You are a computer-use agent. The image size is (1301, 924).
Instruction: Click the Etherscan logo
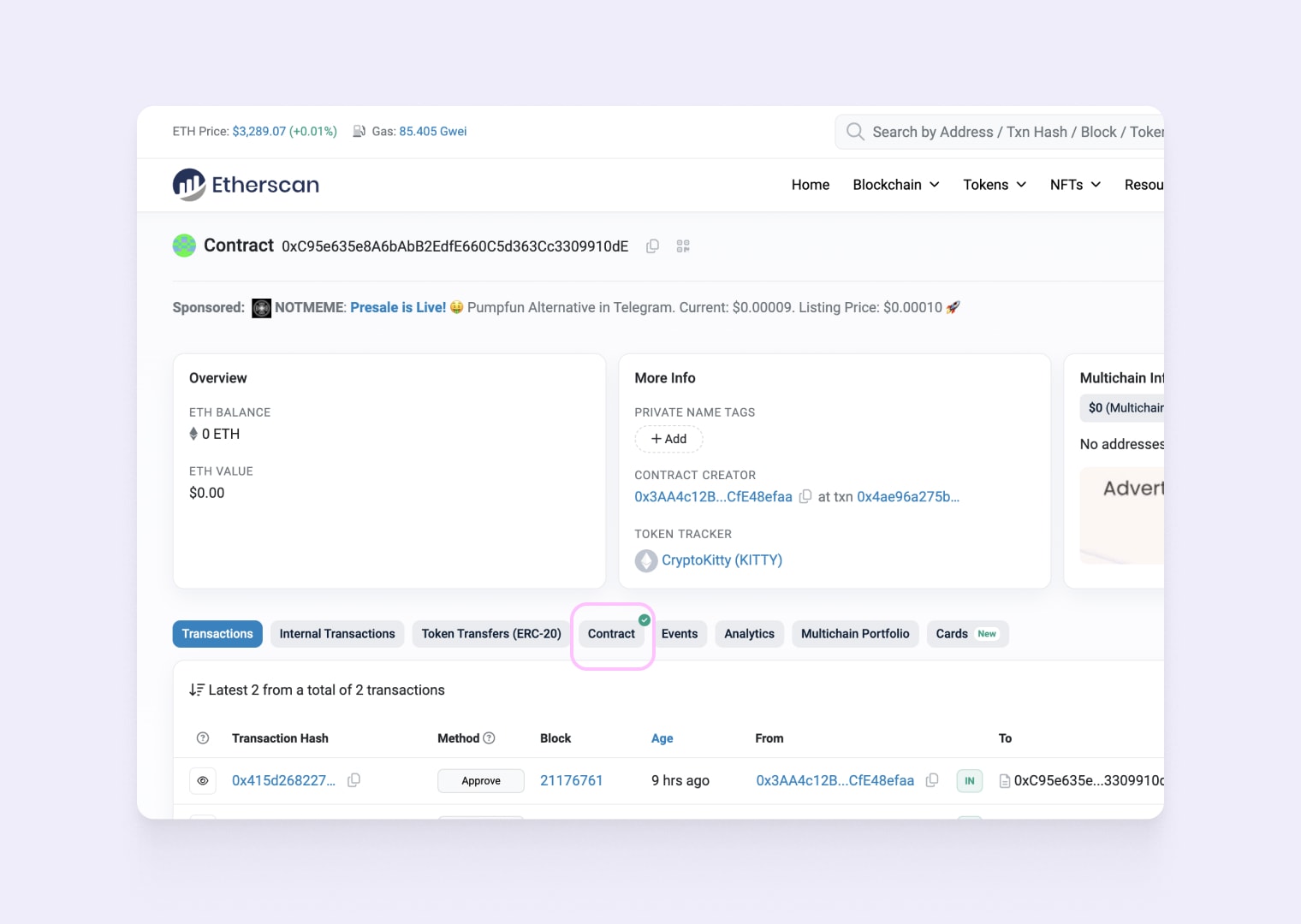coord(246,185)
